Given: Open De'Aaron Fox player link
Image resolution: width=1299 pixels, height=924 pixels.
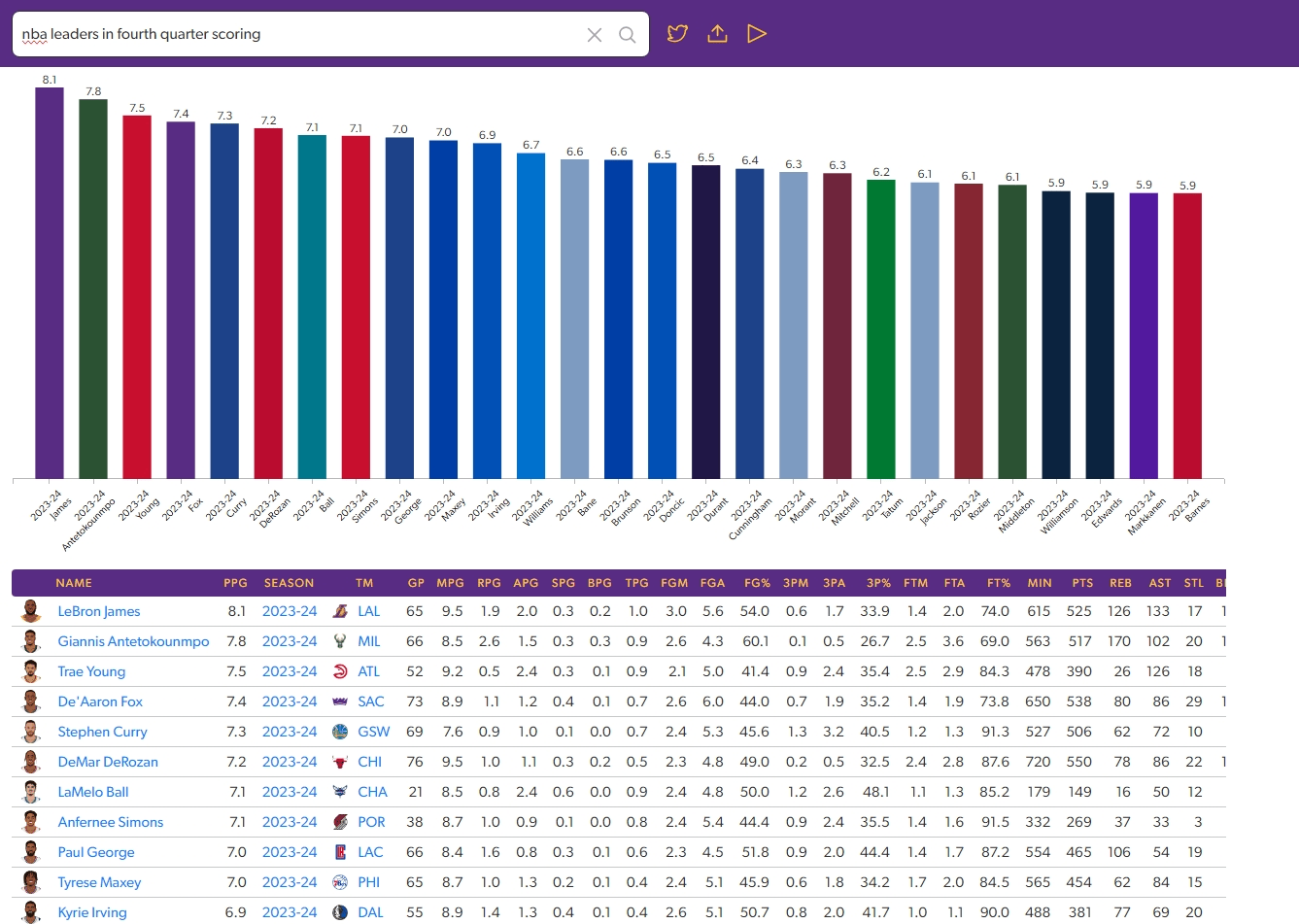Looking at the screenshot, I should pyautogui.click(x=100, y=702).
